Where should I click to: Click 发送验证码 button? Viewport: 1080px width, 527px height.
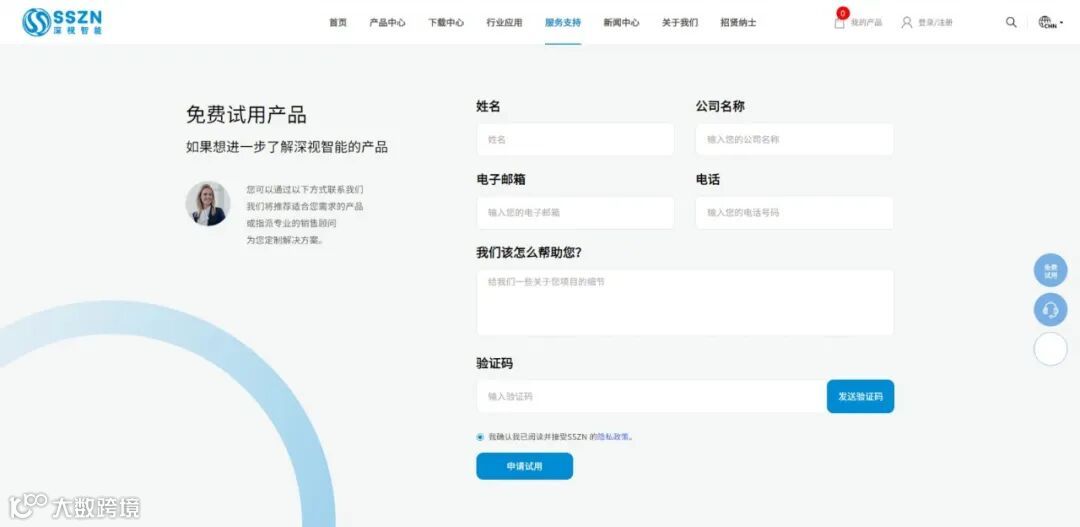click(x=860, y=397)
